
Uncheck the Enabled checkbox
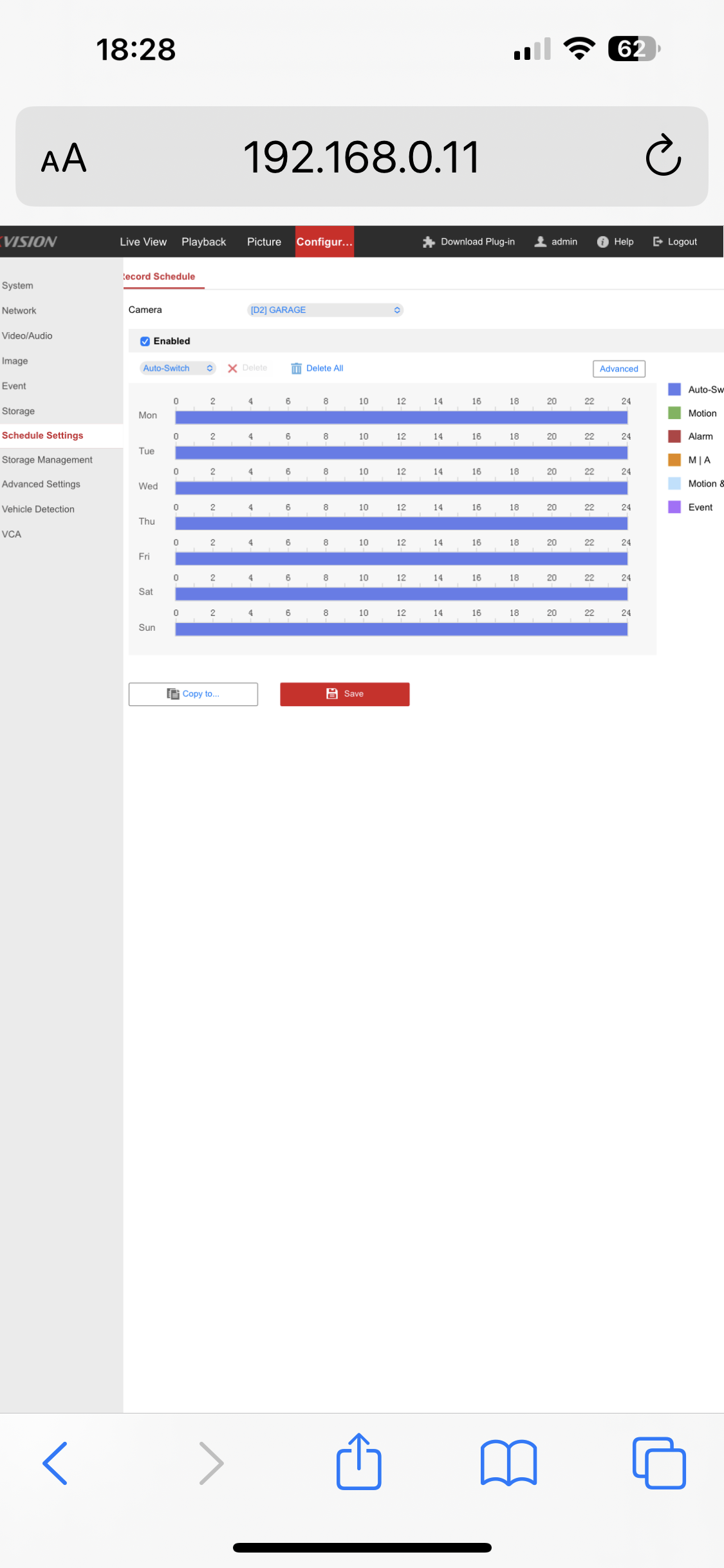pyautogui.click(x=145, y=341)
